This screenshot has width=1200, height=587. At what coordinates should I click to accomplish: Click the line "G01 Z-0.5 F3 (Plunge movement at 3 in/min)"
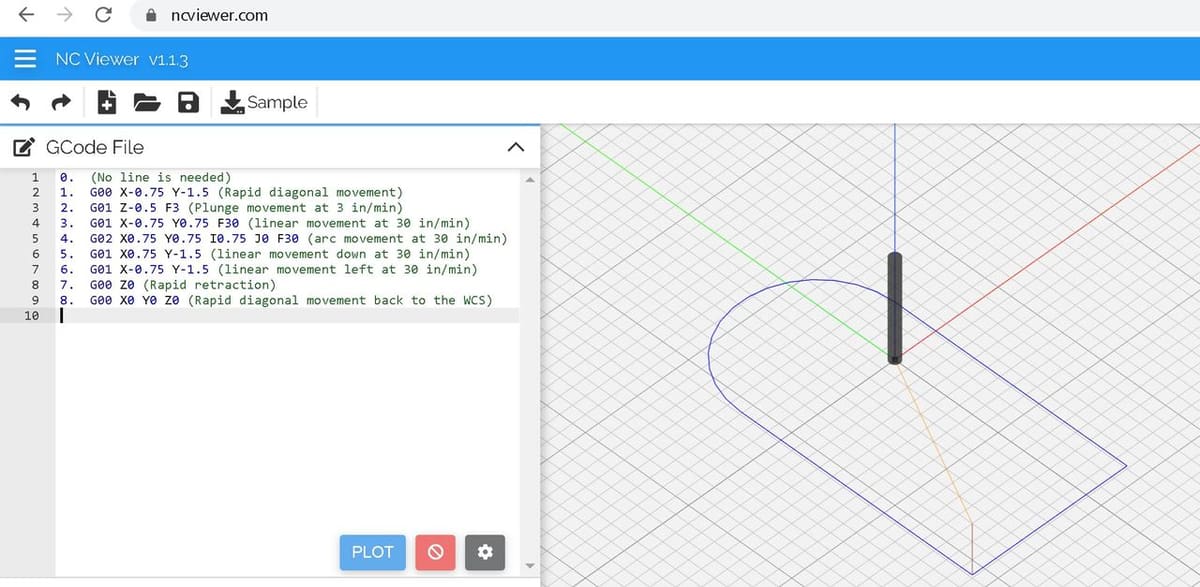(246, 207)
